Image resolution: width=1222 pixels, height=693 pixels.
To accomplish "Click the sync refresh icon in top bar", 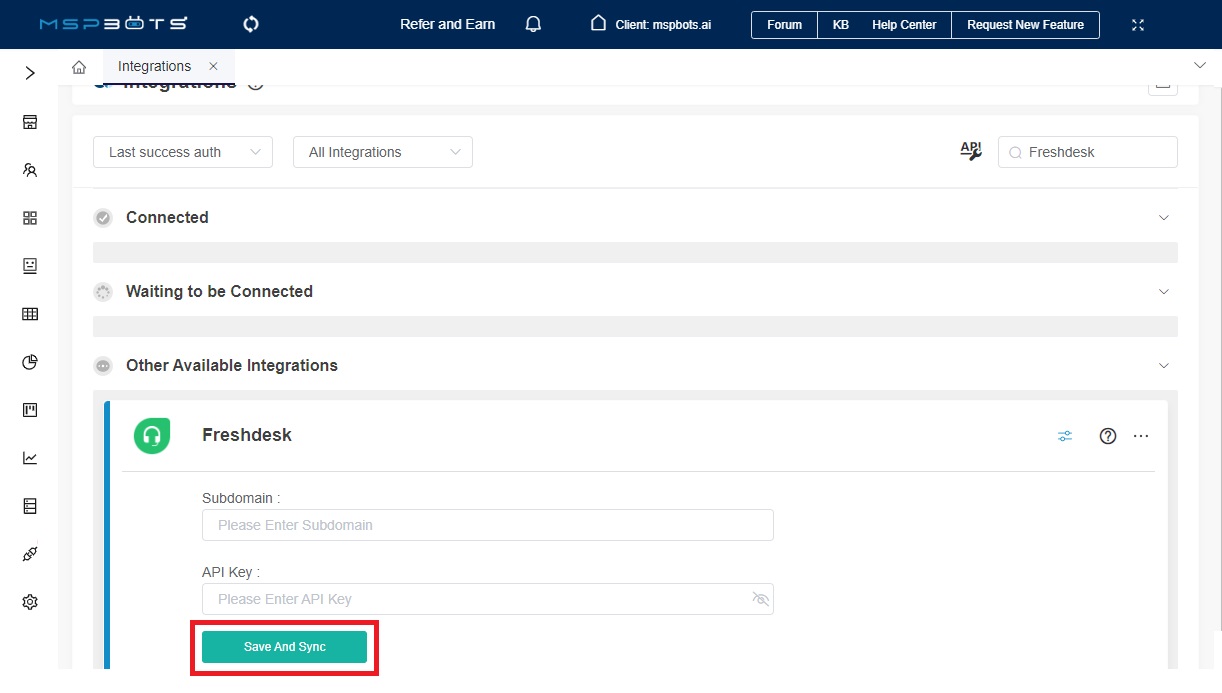I will (x=250, y=23).
